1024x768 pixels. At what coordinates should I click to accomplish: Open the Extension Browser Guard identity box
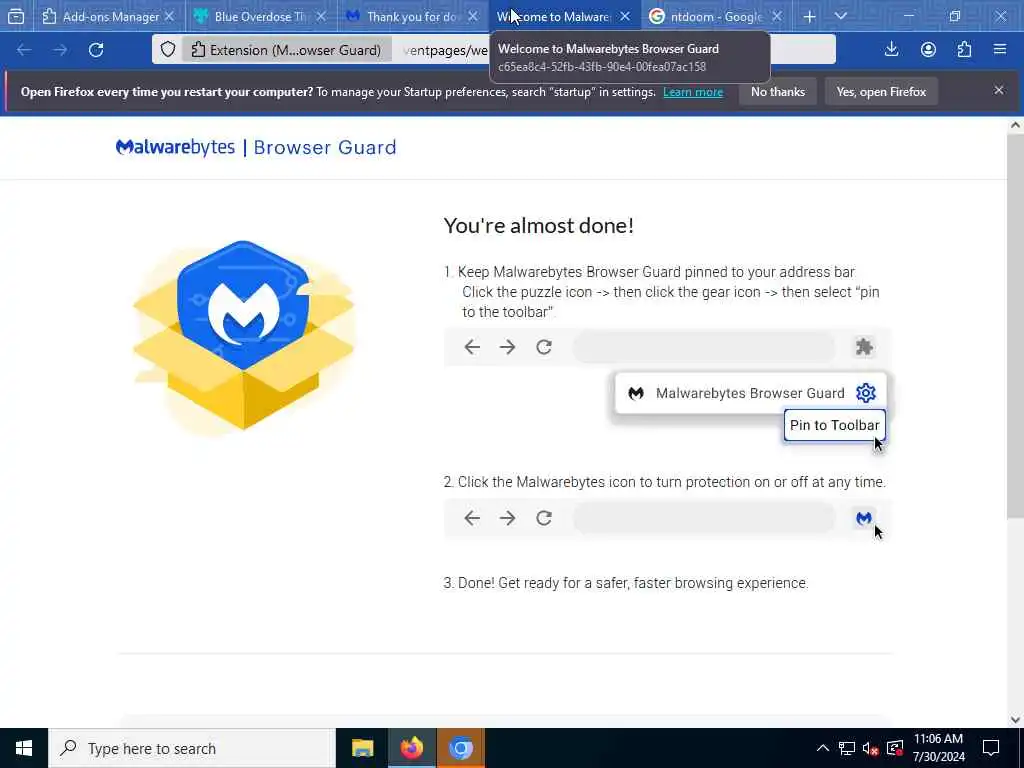pos(287,50)
